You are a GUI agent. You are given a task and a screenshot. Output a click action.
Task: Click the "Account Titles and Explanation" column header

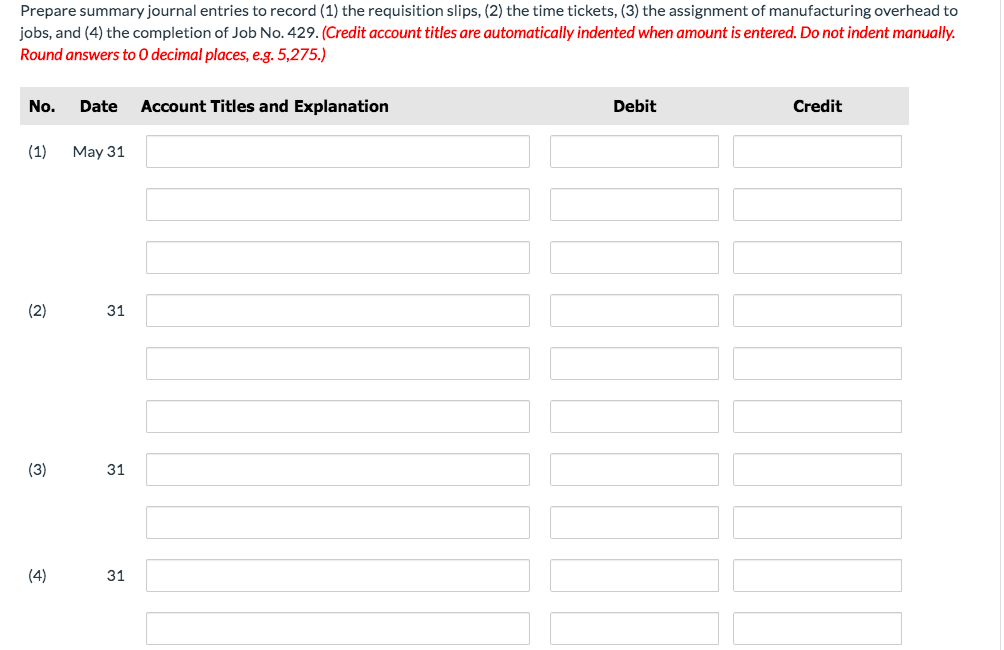click(x=264, y=106)
